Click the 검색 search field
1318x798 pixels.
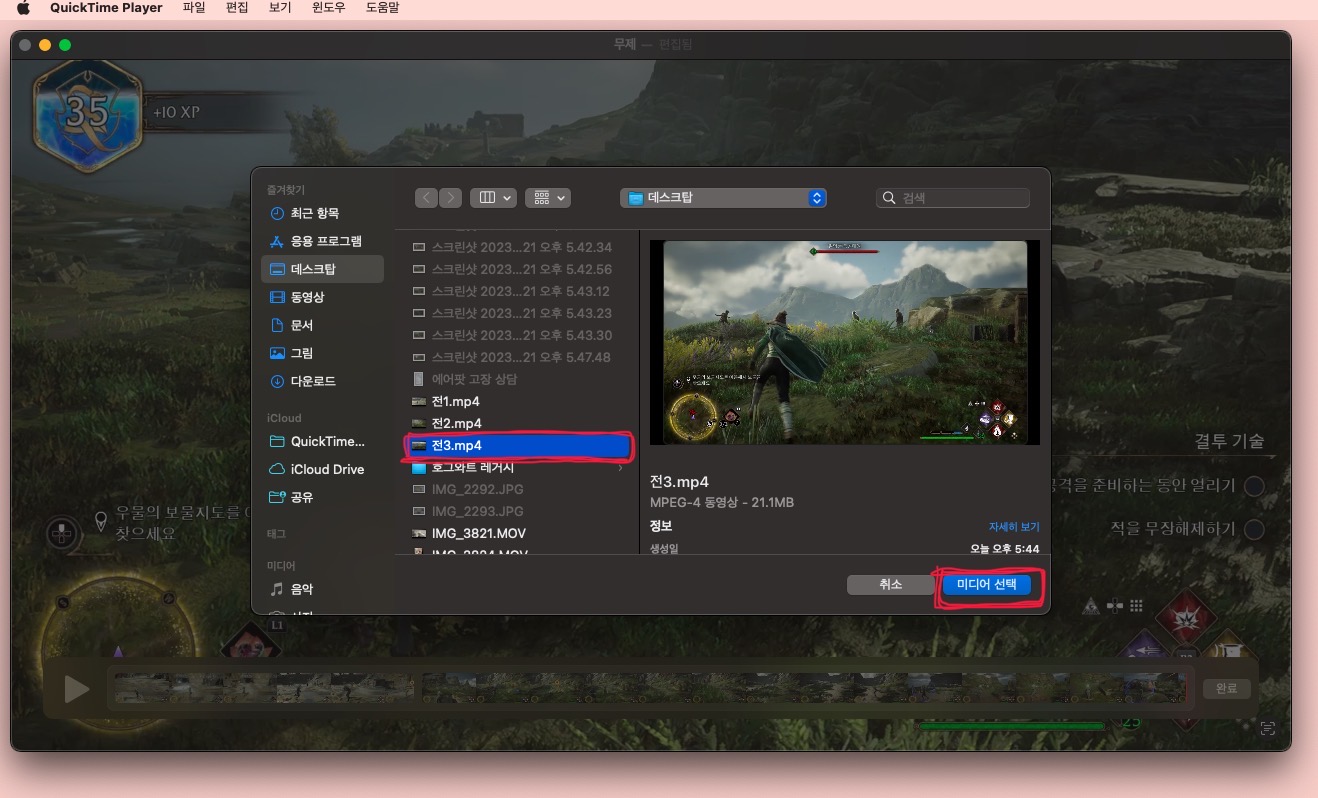point(953,198)
